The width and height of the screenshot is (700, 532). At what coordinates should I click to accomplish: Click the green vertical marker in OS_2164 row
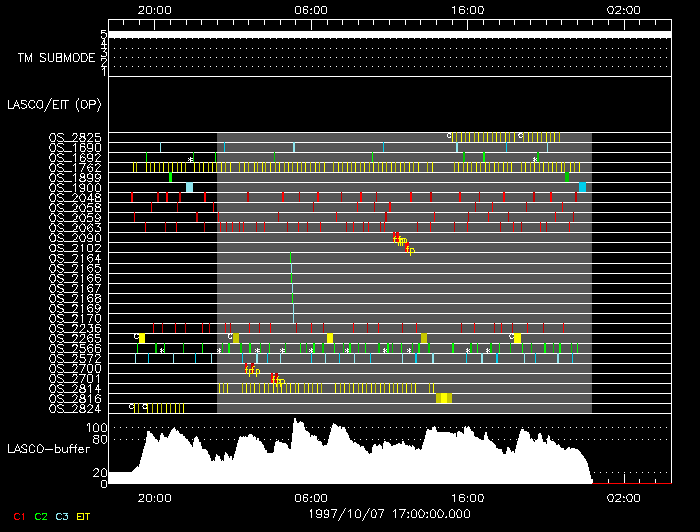click(291, 259)
